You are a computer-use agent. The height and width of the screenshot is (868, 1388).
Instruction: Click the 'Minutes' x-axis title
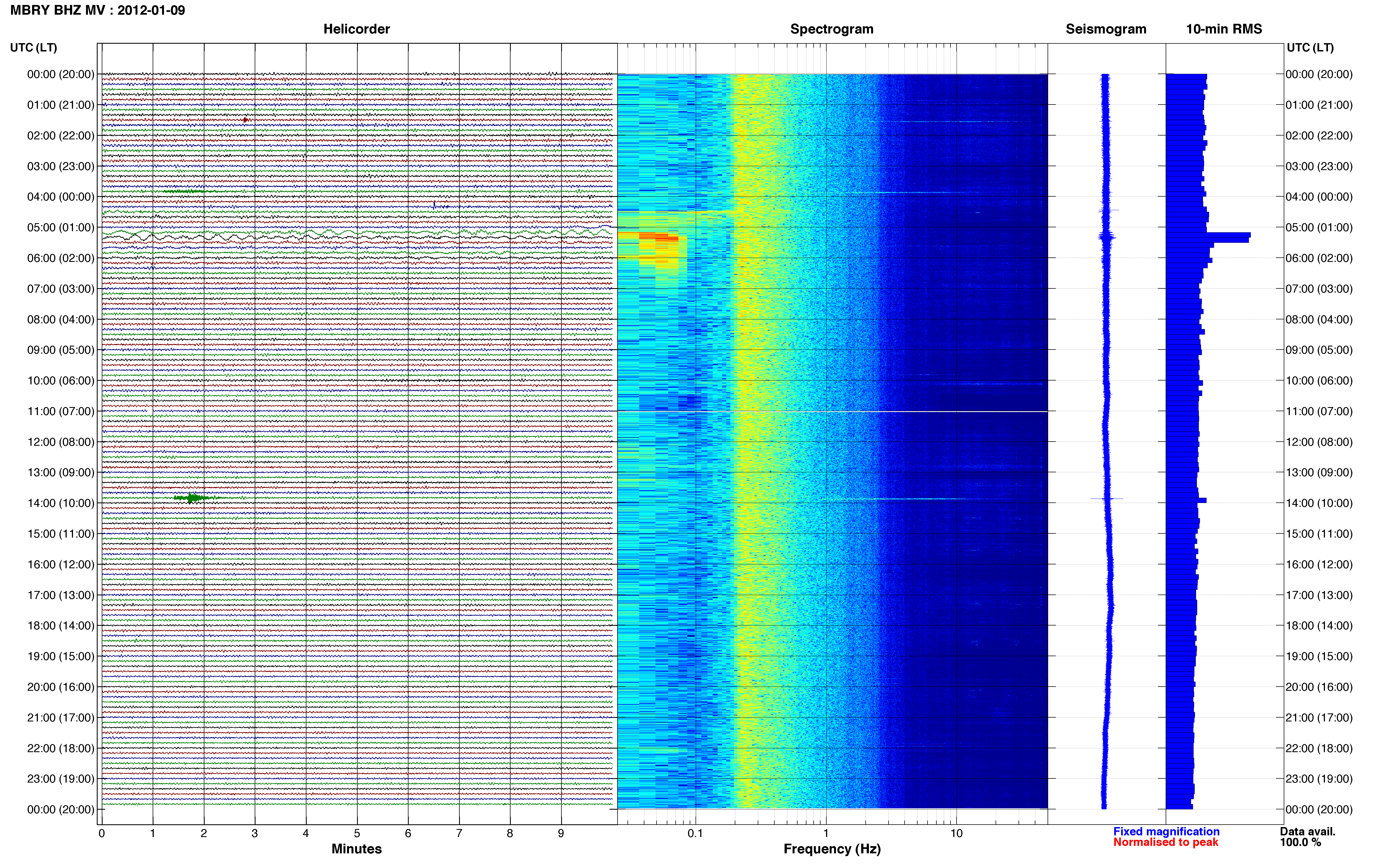(x=356, y=849)
